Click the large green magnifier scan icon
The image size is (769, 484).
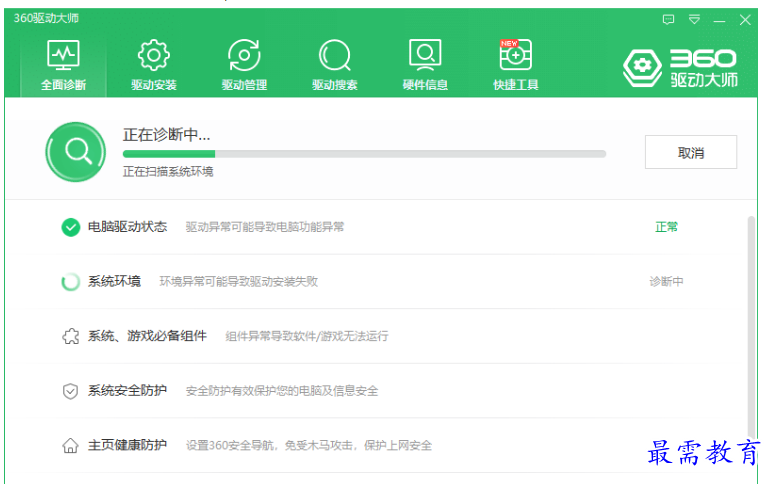click(x=76, y=152)
